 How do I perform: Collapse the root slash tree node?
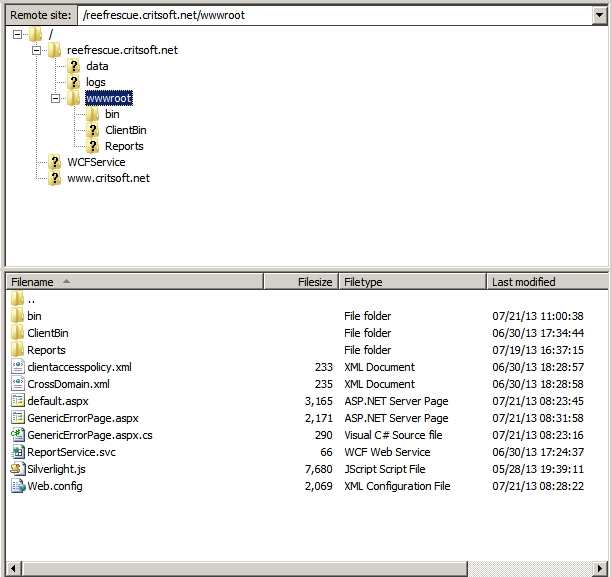point(17,34)
